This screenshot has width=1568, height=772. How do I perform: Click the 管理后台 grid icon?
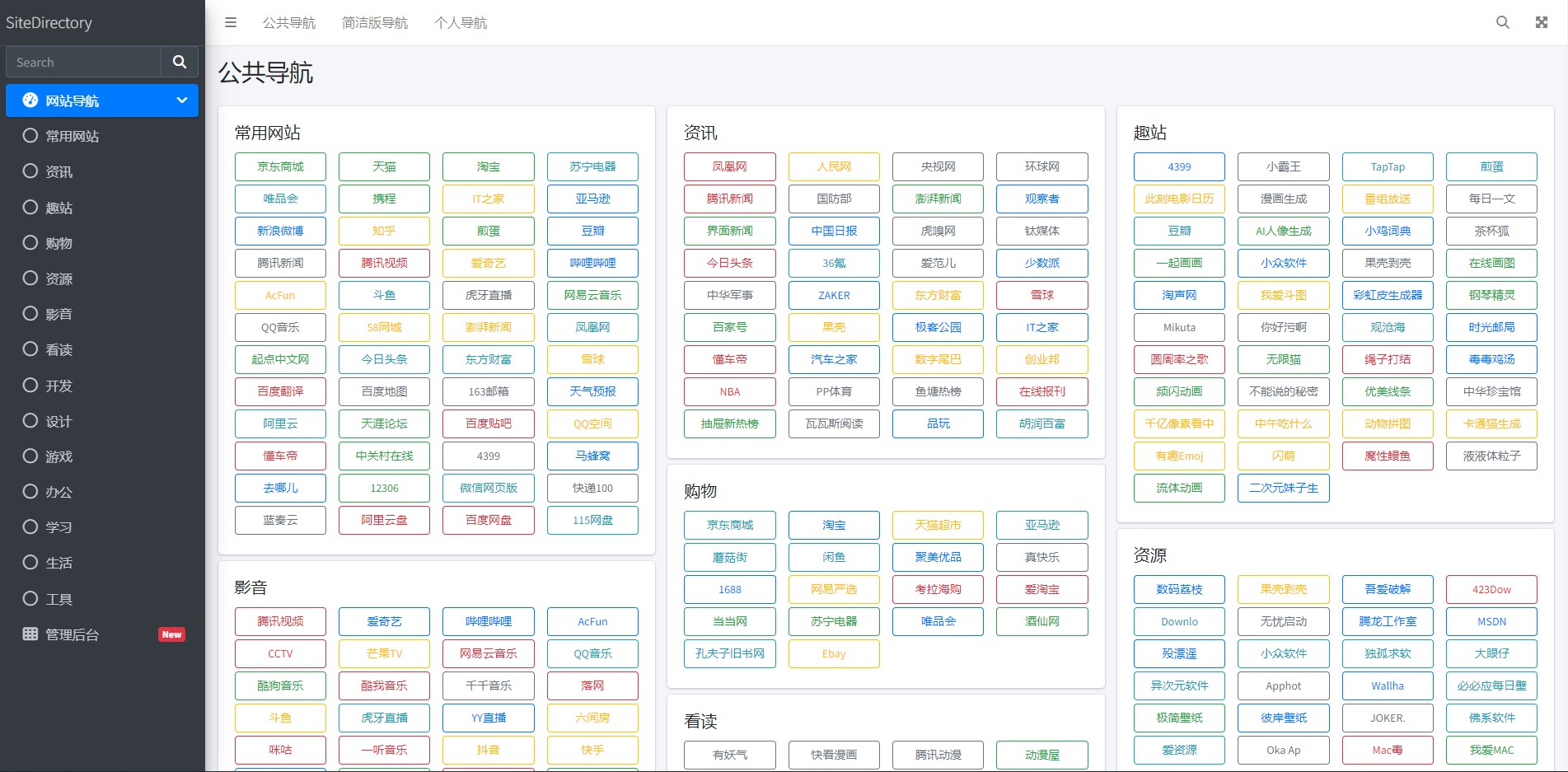(x=30, y=634)
